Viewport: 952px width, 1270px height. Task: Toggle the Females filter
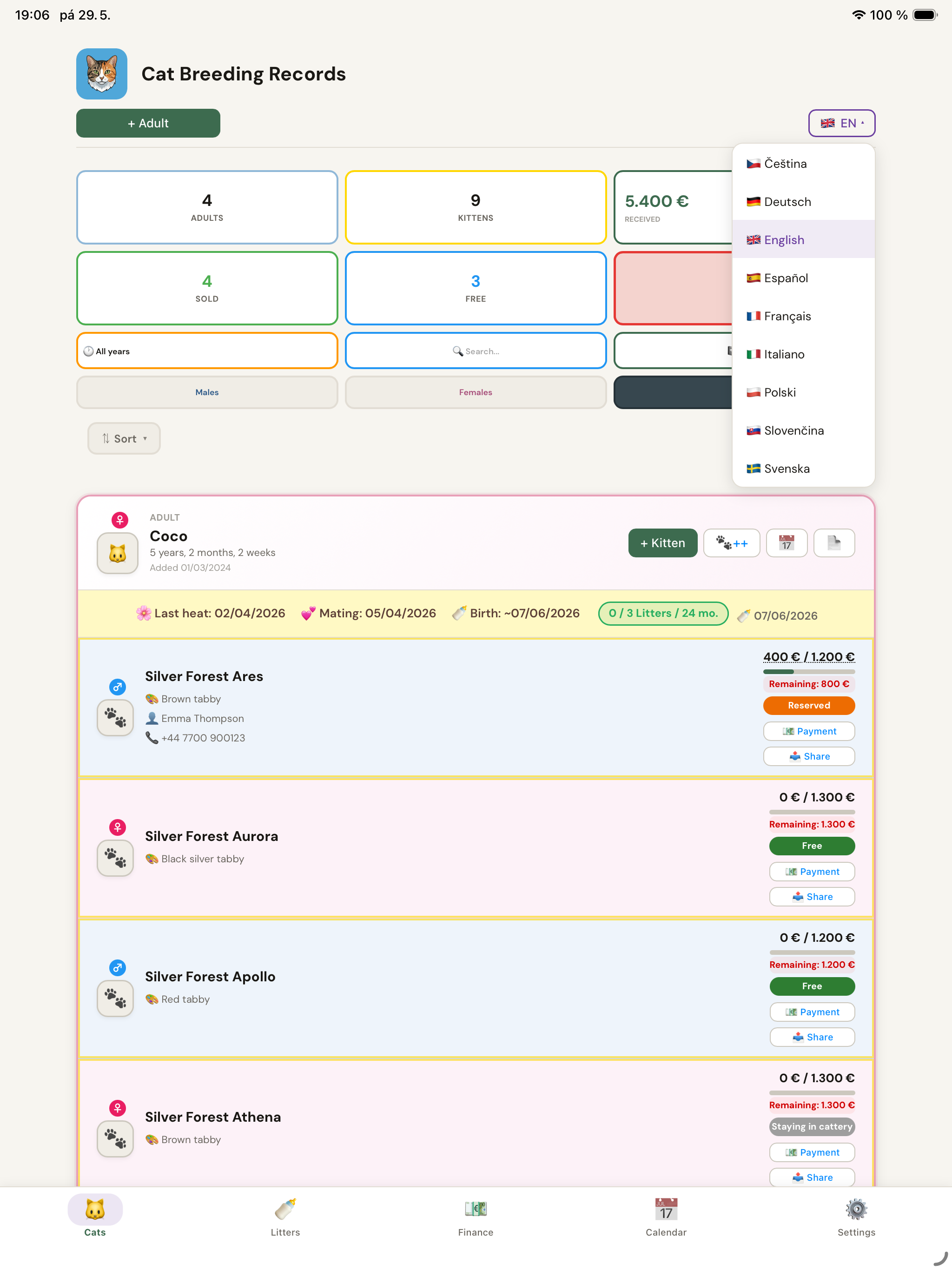pos(476,392)
